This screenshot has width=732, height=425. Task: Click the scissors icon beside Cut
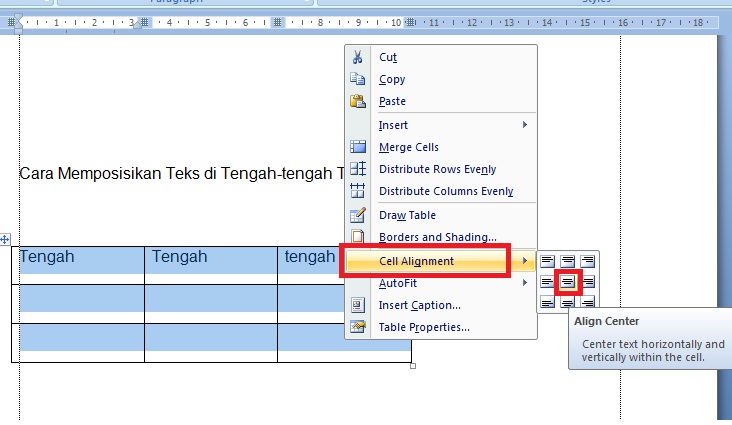pyautogui.click(x=358, y=57)
